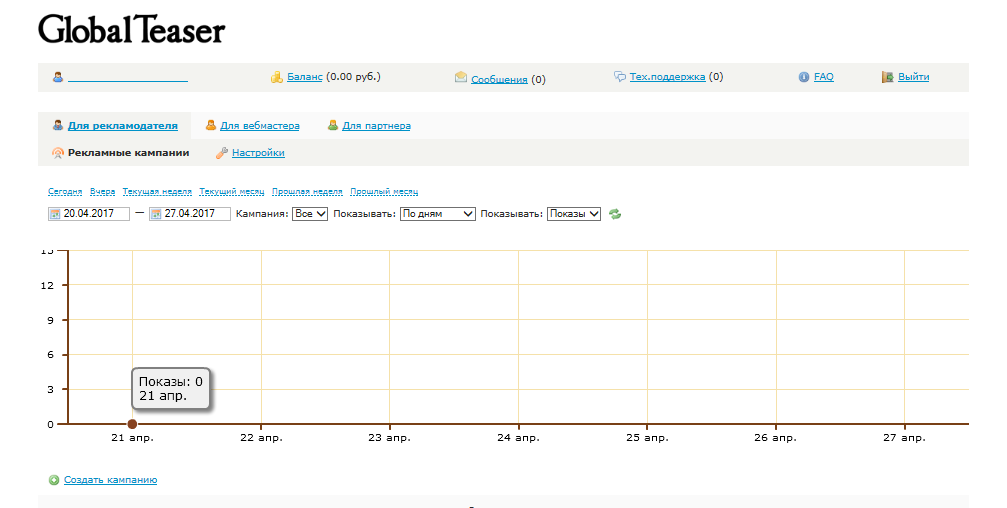Click the wrench icon beside Настройки
This screenshot has height=508, width=1007.
222,153
